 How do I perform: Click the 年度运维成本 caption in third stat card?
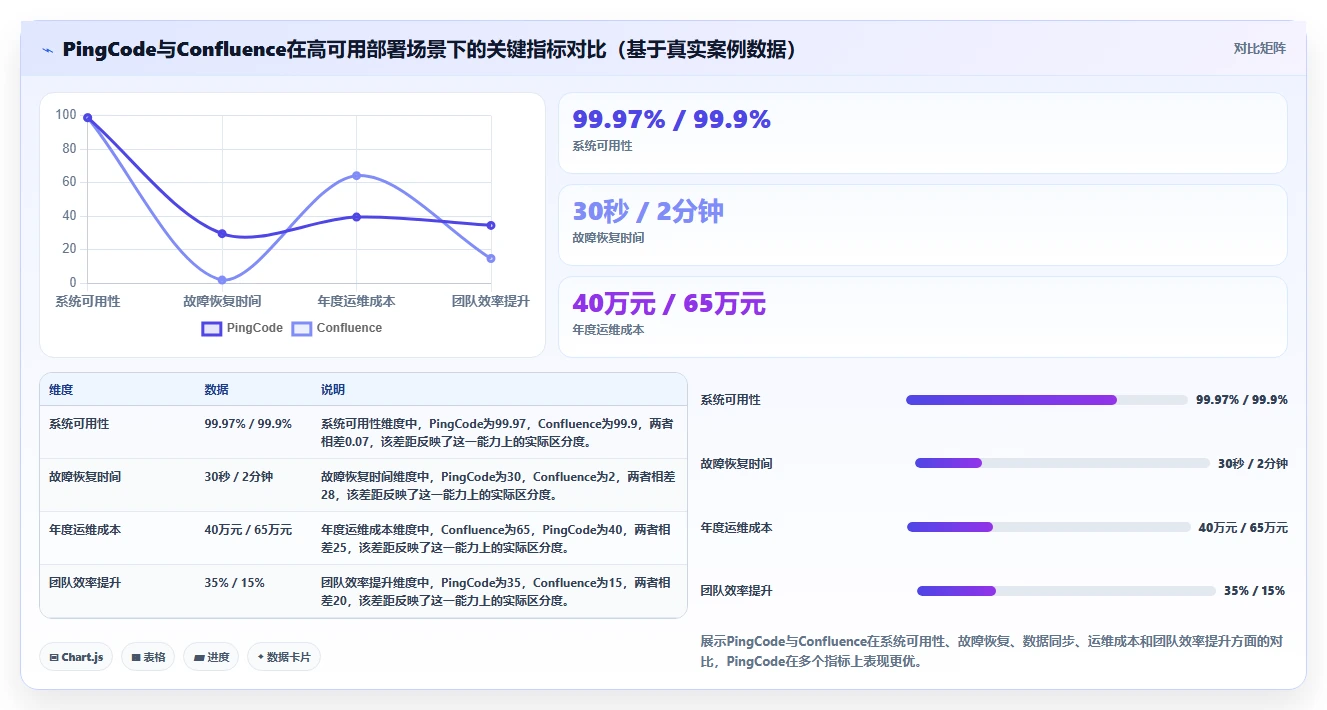[x=608, y=330]
